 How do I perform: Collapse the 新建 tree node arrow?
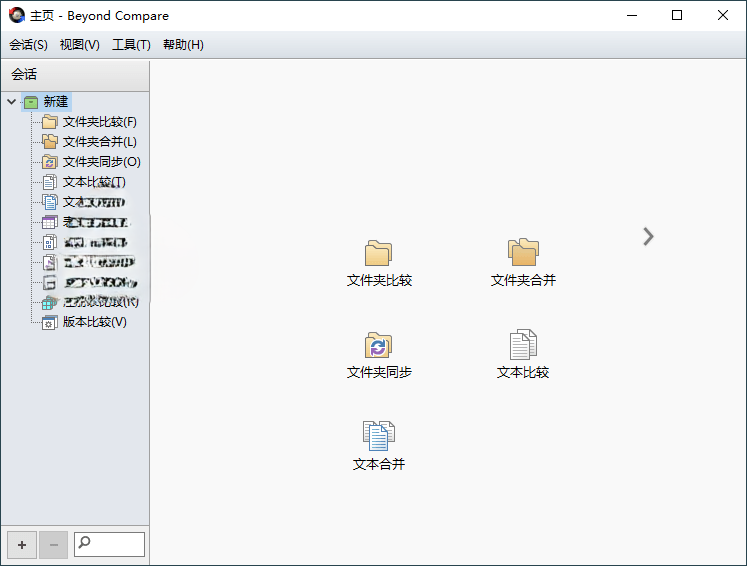pyautogui.click(x=12, y=101)
